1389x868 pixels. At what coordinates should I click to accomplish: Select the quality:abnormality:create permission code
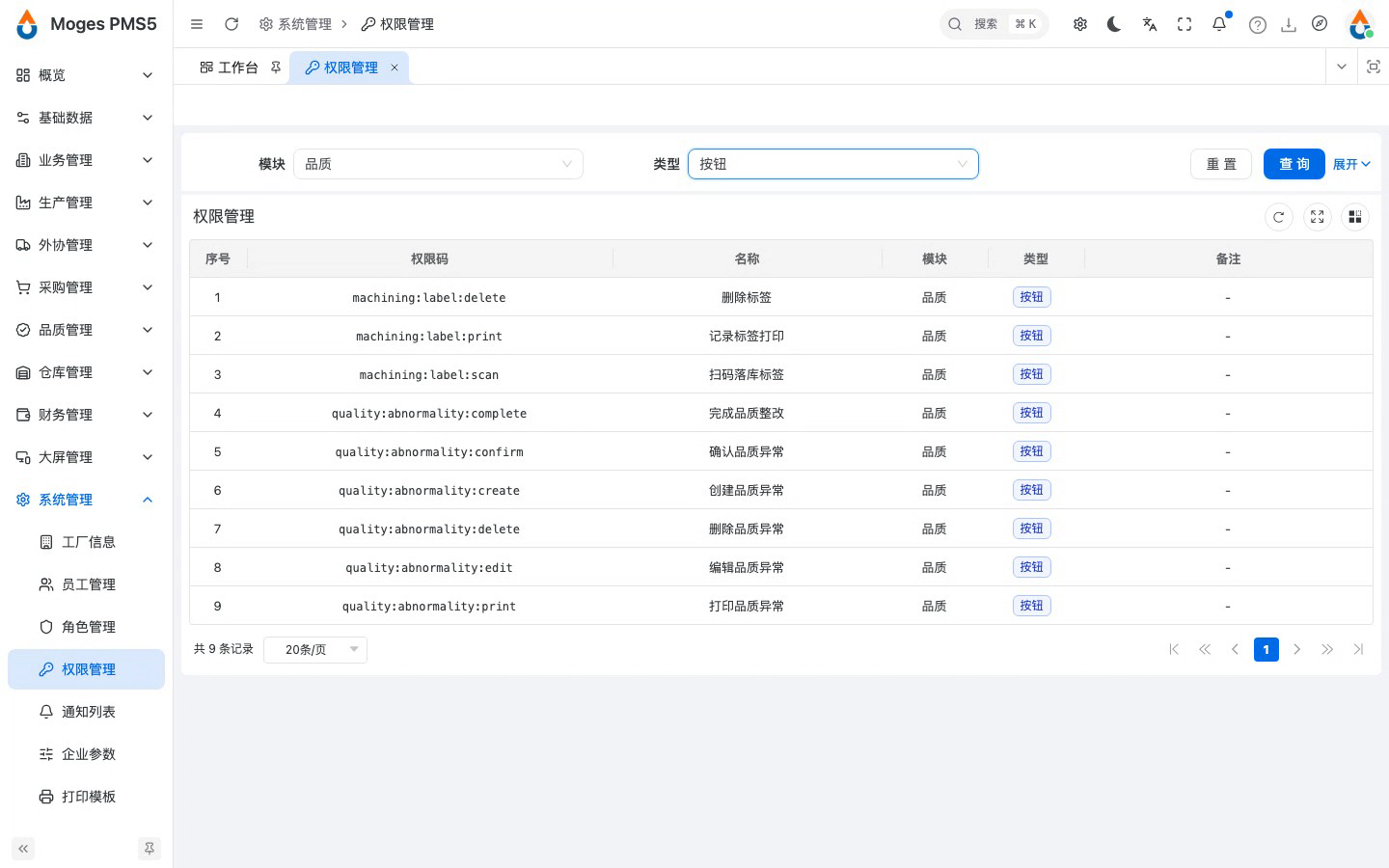pos(429,490)
